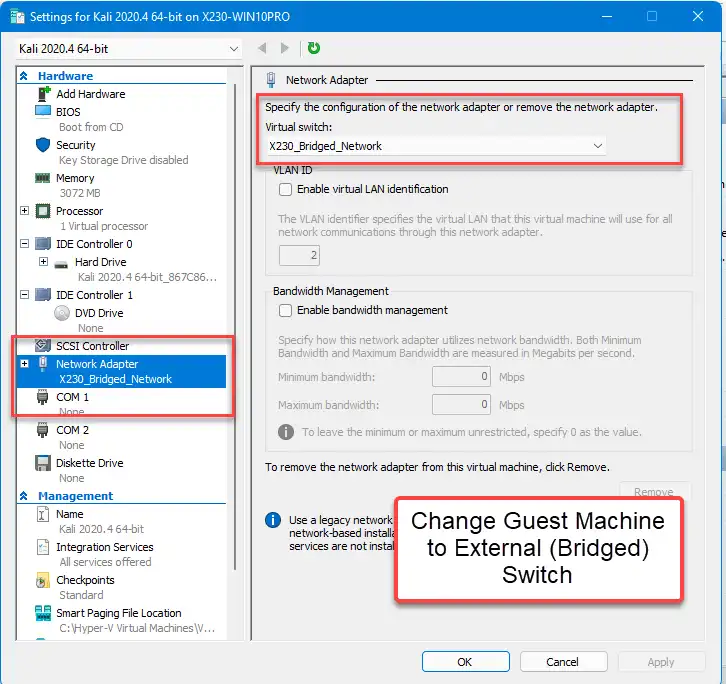Click the 'Standard' checkpoints value
Screen dimensions: 726x684
coord(81,595)
